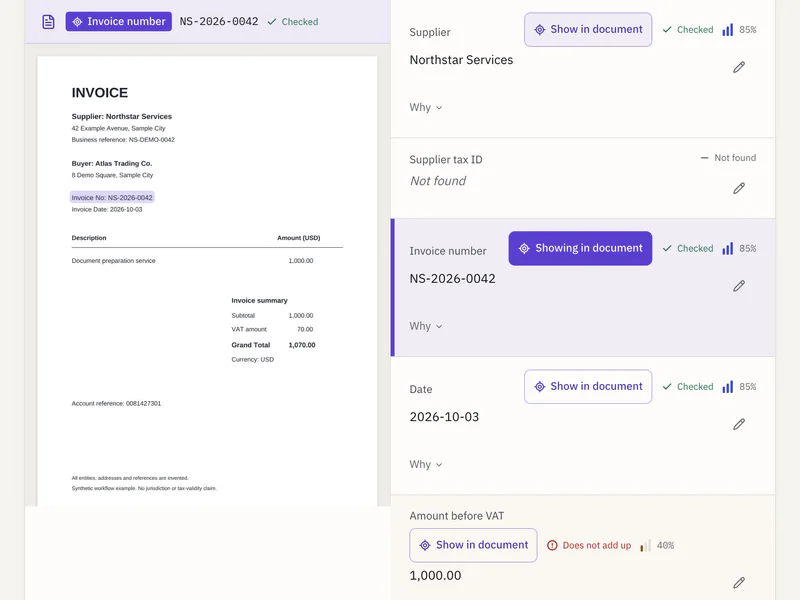Screen dimensions: 800x600
Task: Expand the Why section under Date
Action: 426,464
